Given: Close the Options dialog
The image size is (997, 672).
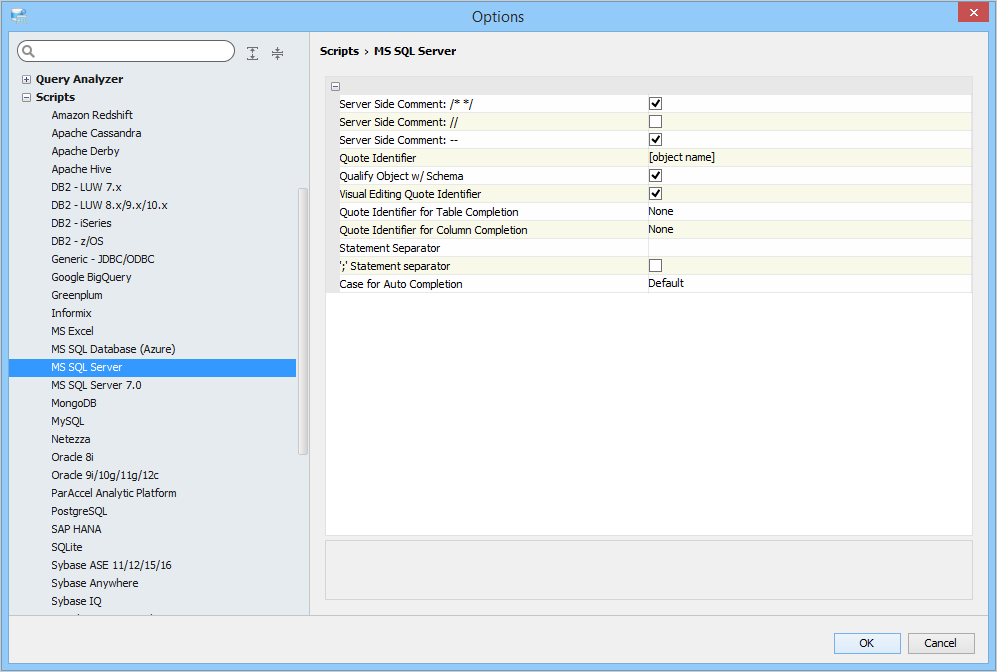Looking at the screenshot, I should tap(973, 12).
